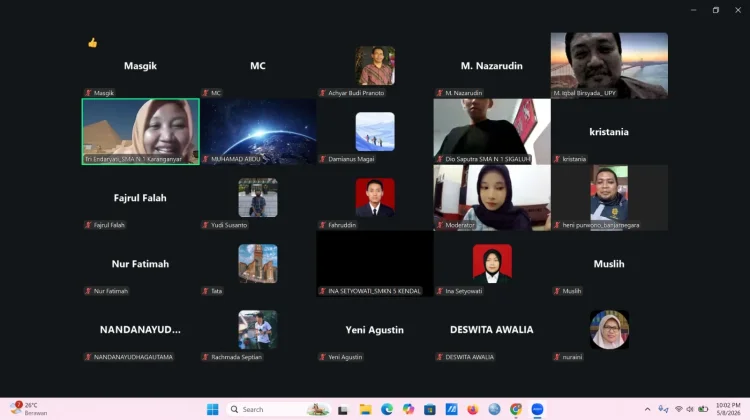
Task: Click the muted mic icon beside Muslih
Action: (x=557, y=291)
